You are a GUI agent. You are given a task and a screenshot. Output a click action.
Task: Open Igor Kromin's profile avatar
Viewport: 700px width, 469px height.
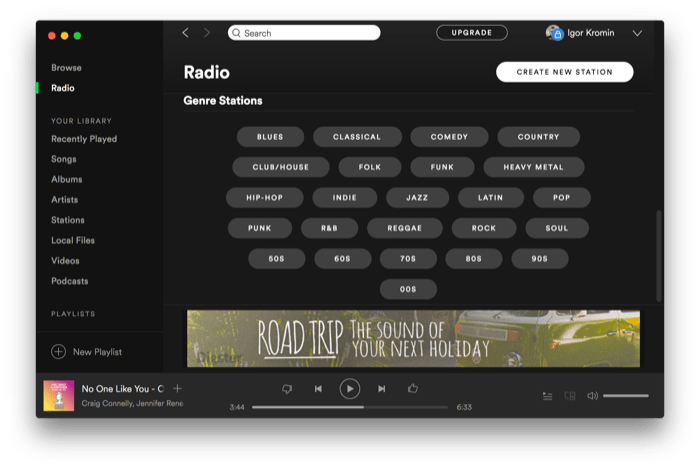click(554, 33)
